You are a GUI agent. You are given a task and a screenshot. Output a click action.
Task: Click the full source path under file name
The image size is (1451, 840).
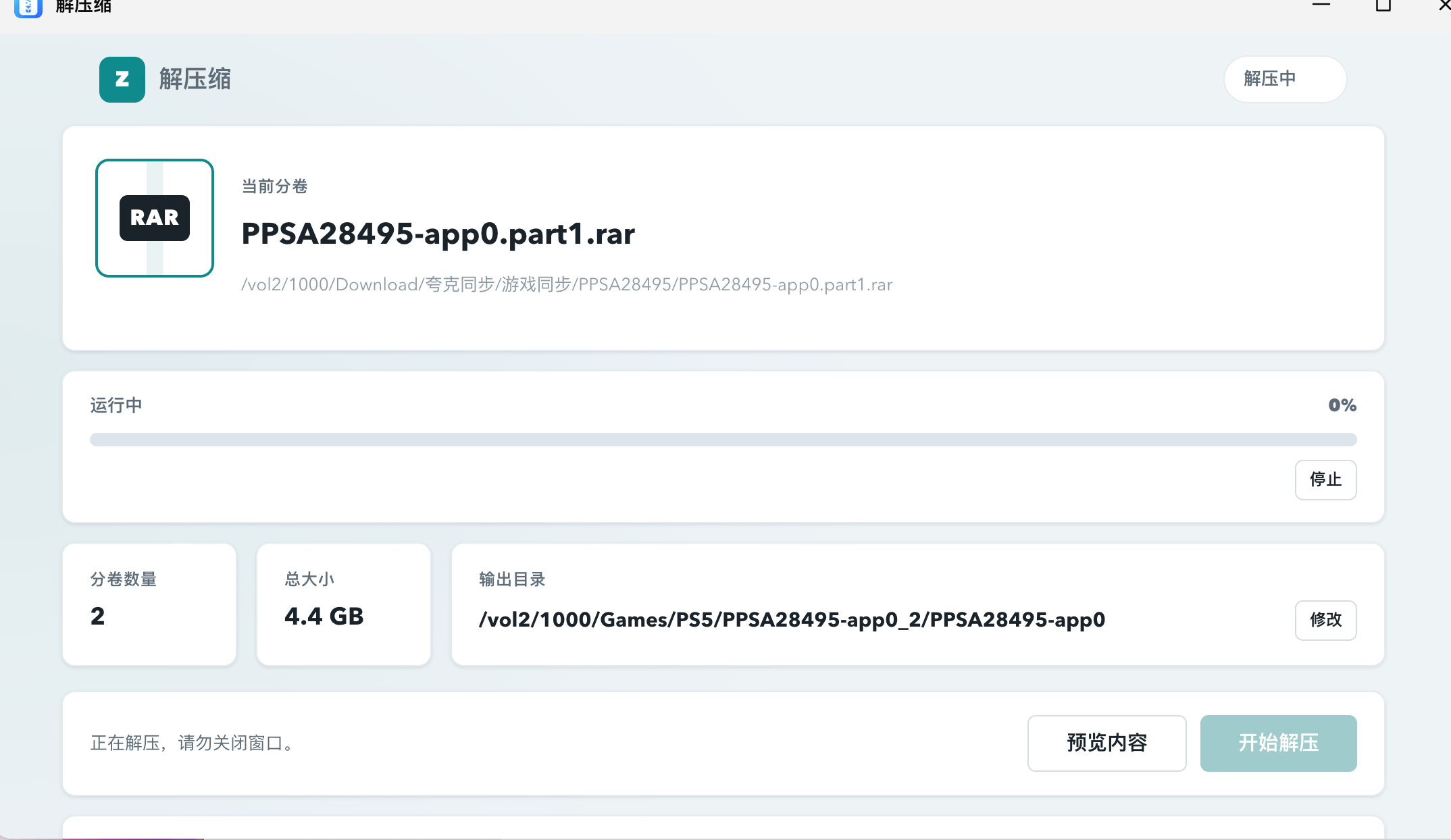[567, 285]
